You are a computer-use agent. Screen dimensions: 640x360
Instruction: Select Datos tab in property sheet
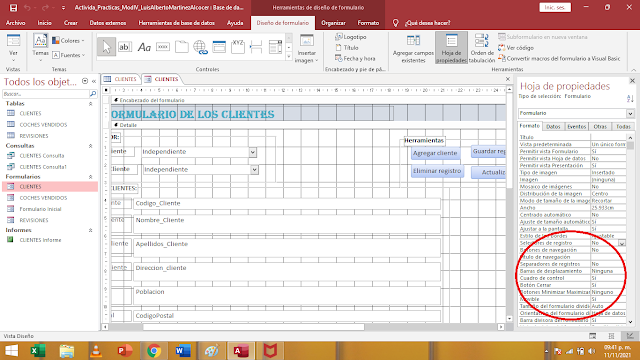553,127
